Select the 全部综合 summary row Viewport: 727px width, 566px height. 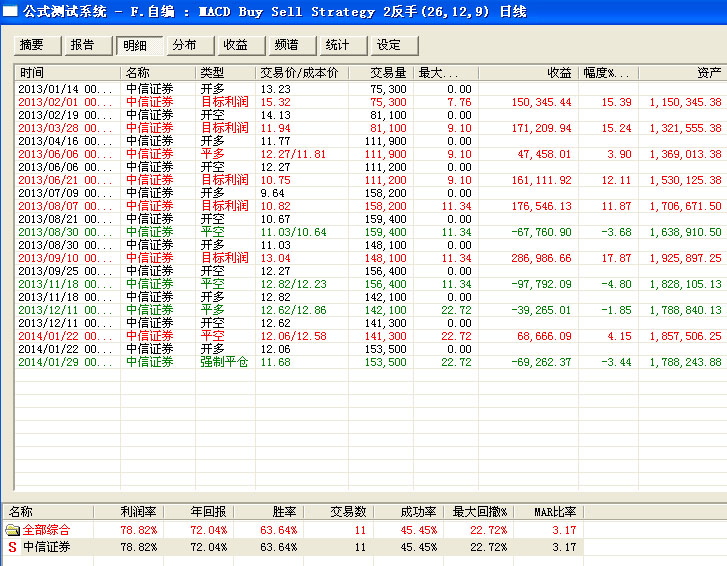pyautogui.click(x=293, y=529)
